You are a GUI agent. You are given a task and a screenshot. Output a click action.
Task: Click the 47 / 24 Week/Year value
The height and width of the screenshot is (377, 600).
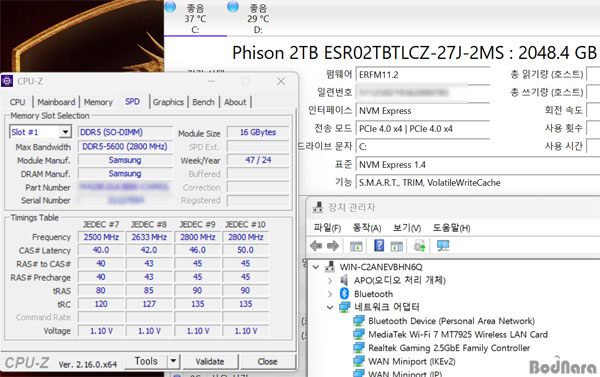(258, 160)
